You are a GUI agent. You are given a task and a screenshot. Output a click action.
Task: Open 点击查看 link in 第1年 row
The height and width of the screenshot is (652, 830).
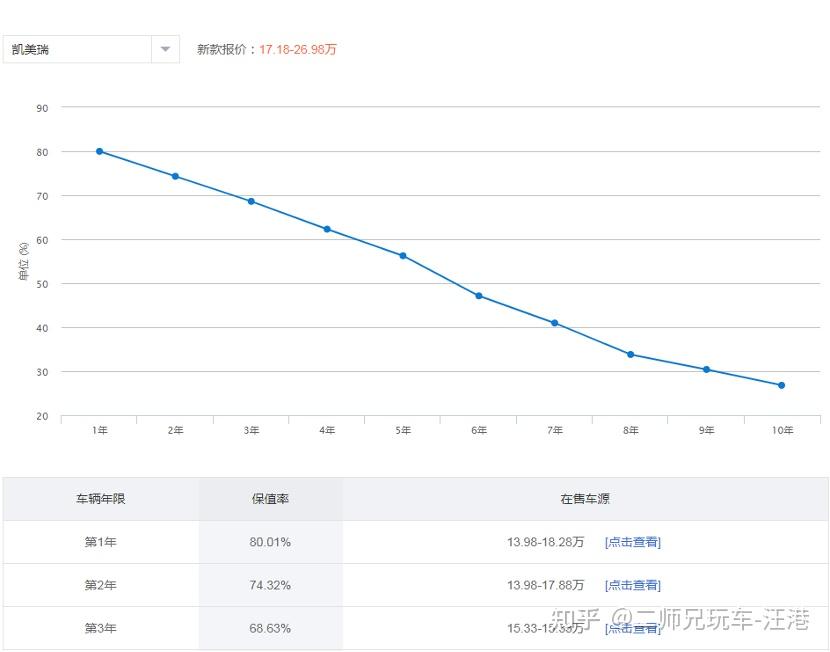coord(633,542)
